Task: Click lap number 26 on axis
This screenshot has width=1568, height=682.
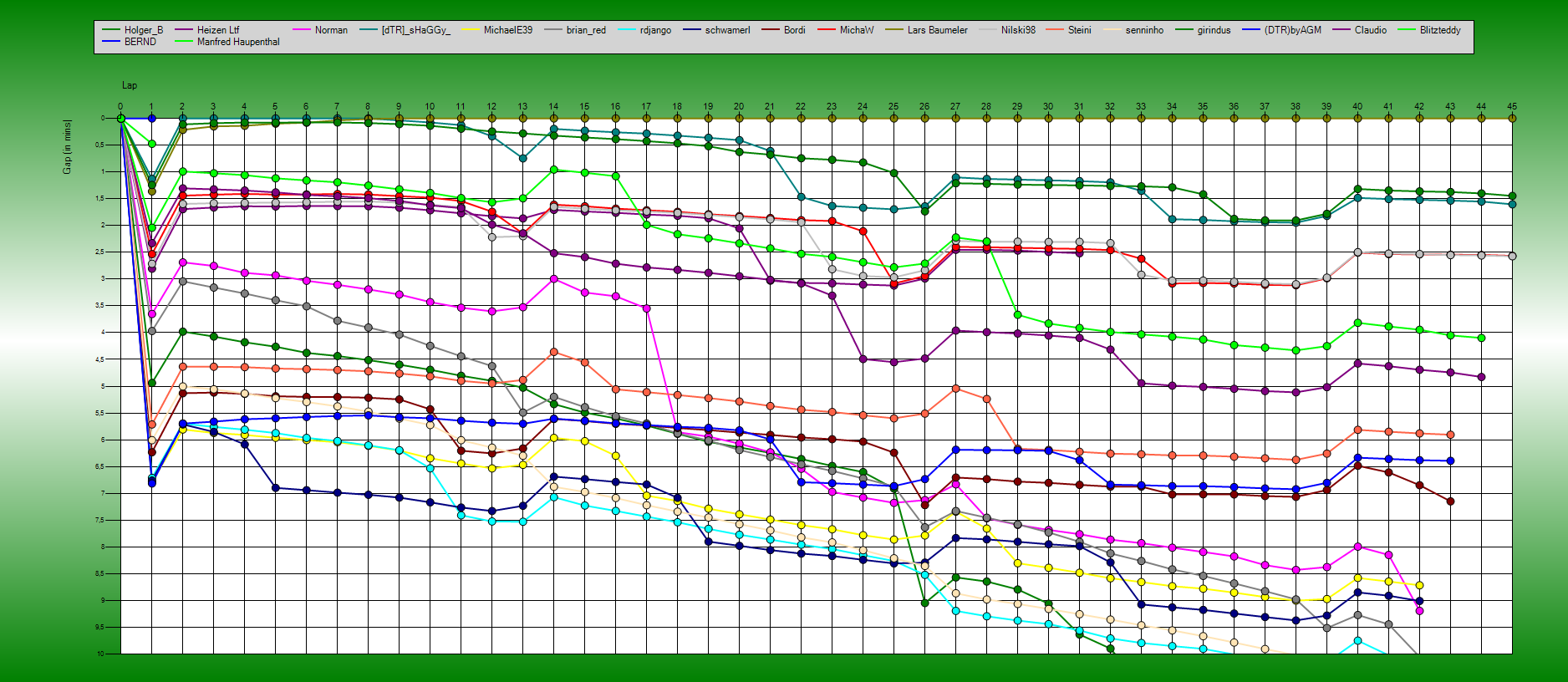Action: pyautogui.click(x=924, y=107)
